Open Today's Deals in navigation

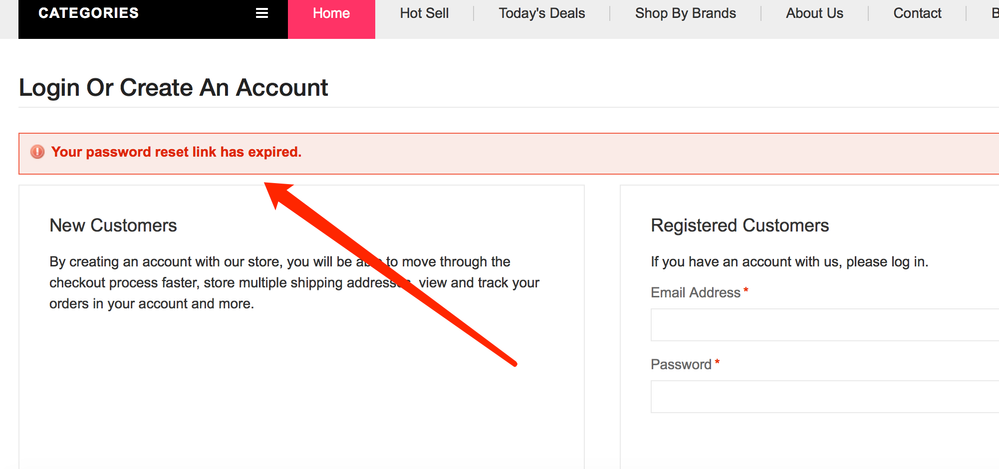coord(542,14)
